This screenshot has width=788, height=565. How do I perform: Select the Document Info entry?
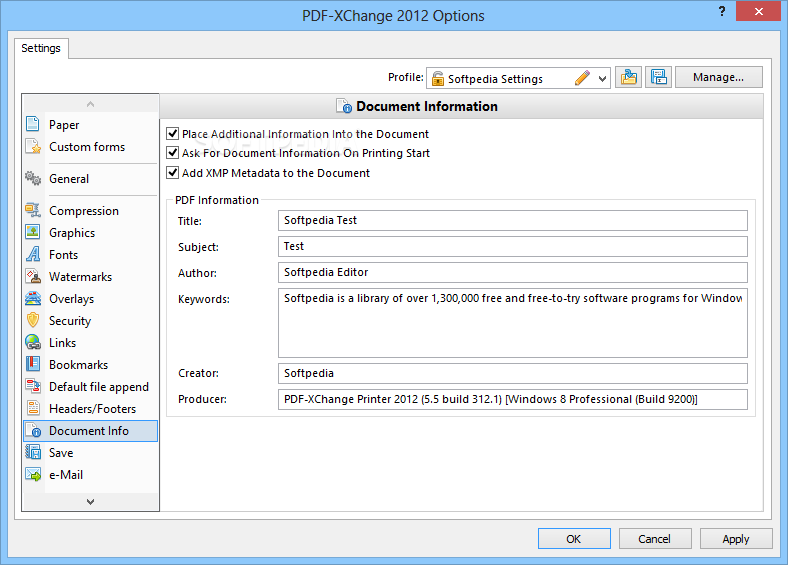[90, 431]
